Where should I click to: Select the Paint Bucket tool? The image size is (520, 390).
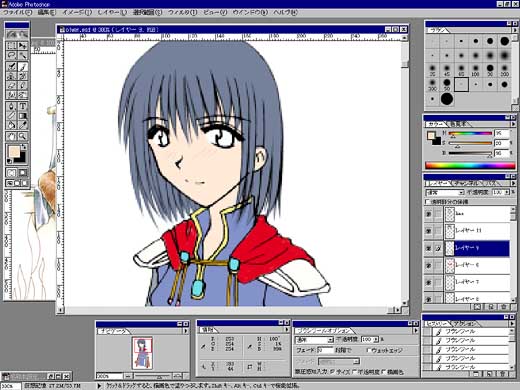[12, 125]
